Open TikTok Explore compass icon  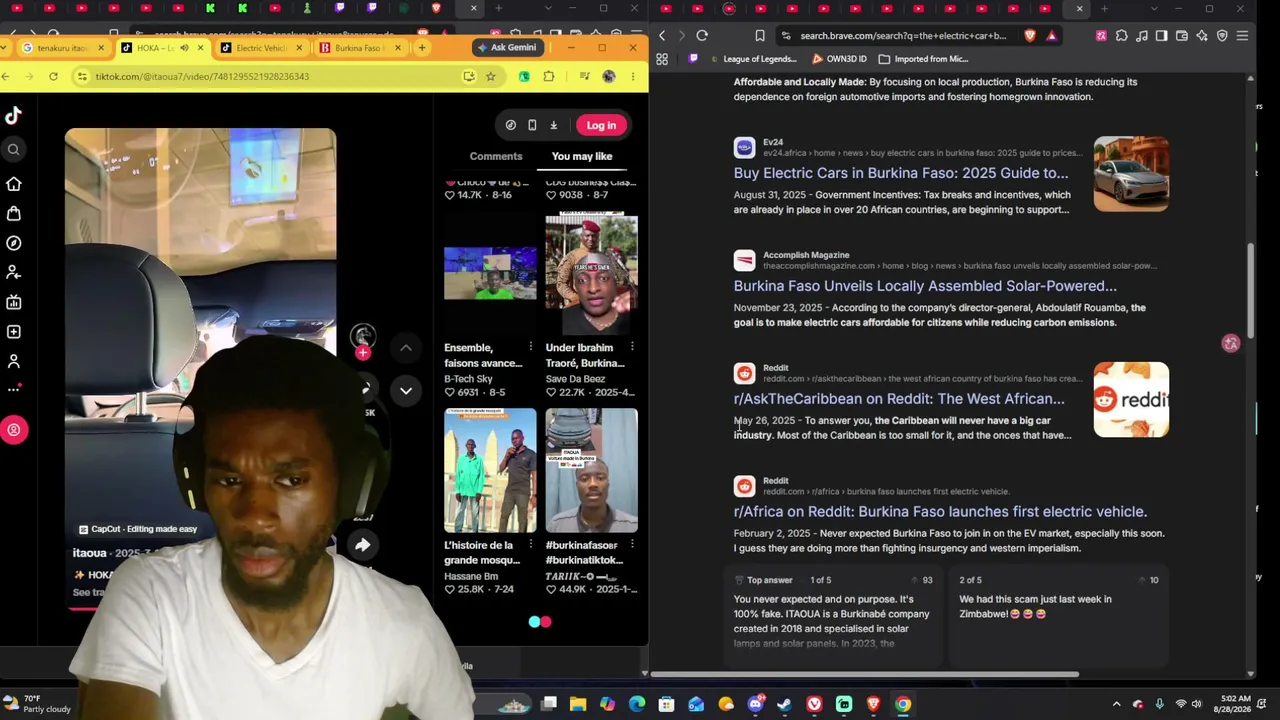(14, 243)
